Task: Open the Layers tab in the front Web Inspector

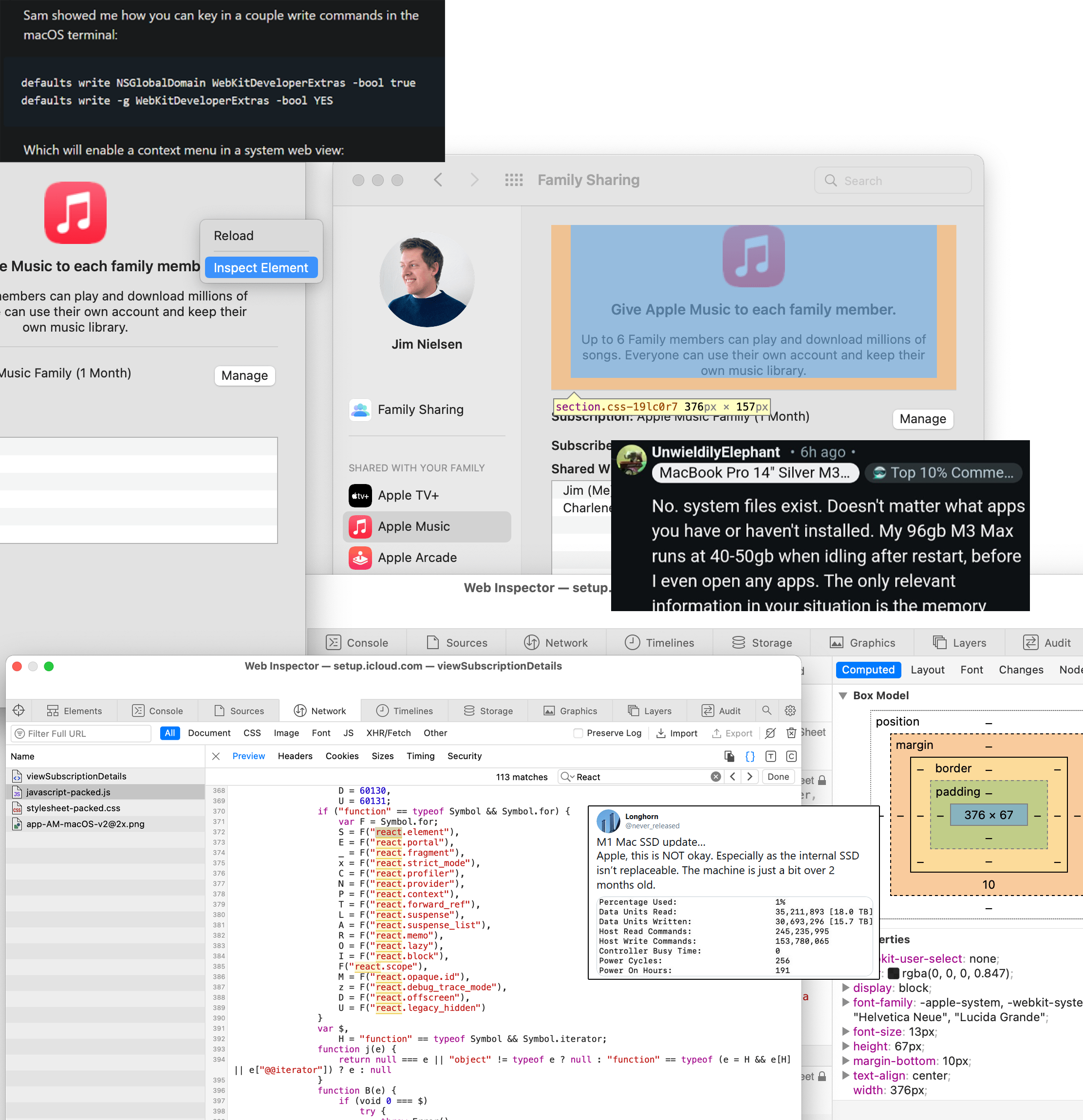Action: click(649, 711)
